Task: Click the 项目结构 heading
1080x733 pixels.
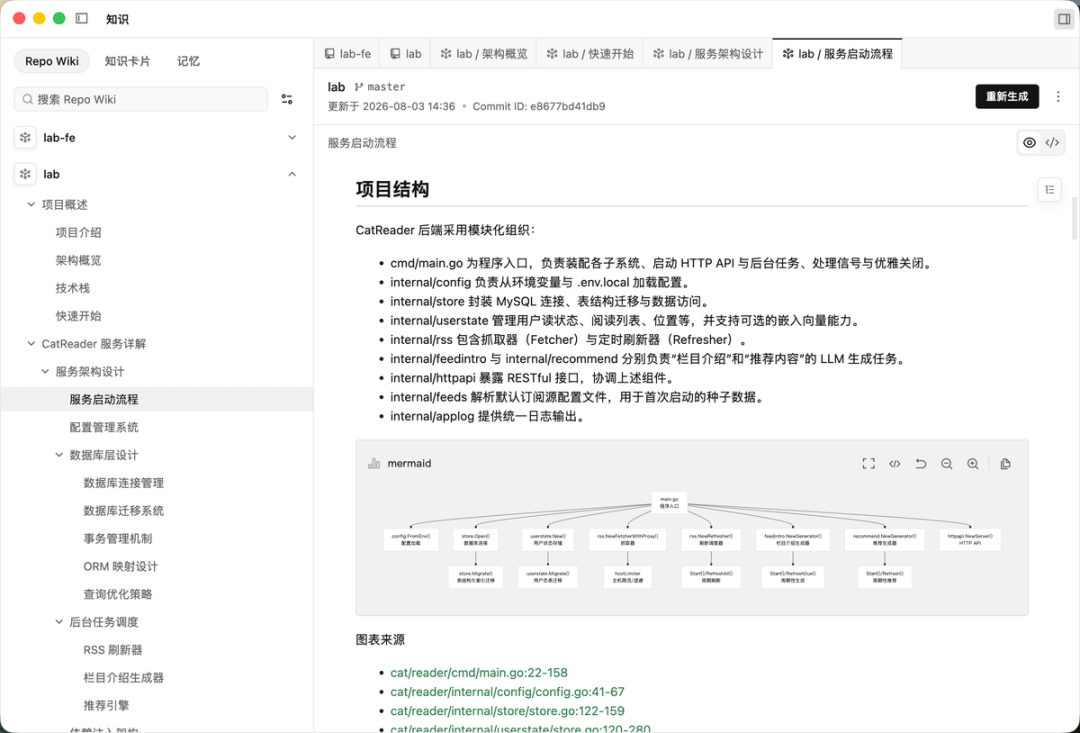Action: click(392, 189)
